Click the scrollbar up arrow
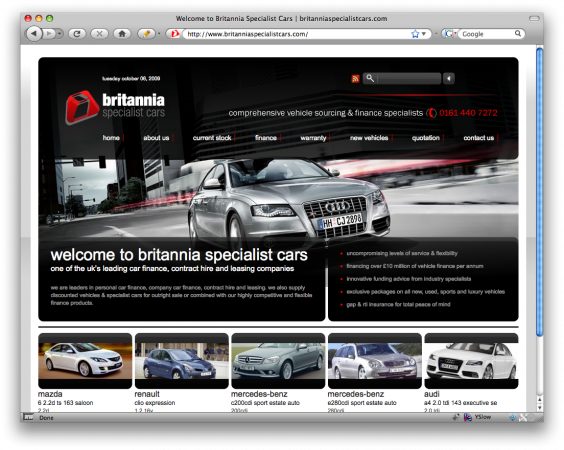This screenshot has width=564, height=450. pos(539,400)
